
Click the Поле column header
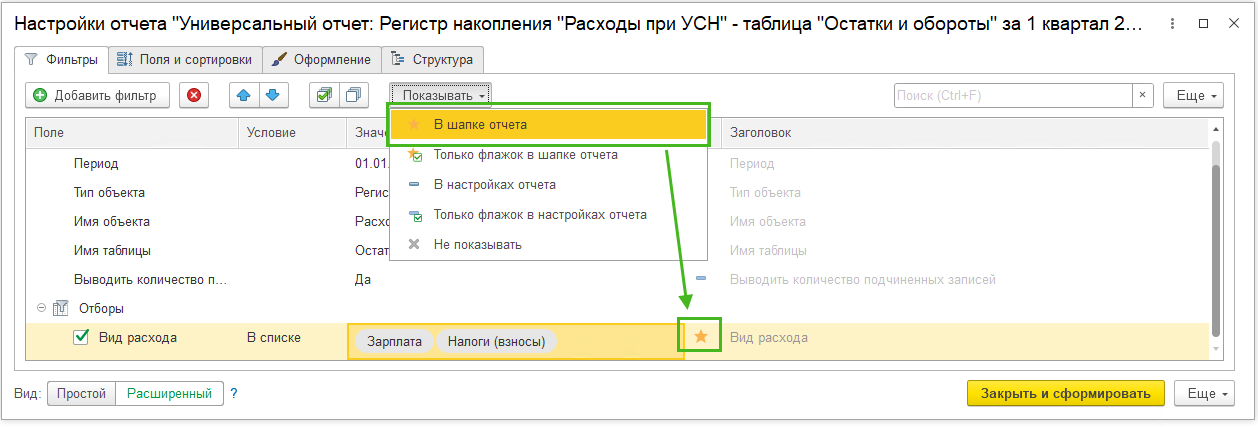click(132, 132)
